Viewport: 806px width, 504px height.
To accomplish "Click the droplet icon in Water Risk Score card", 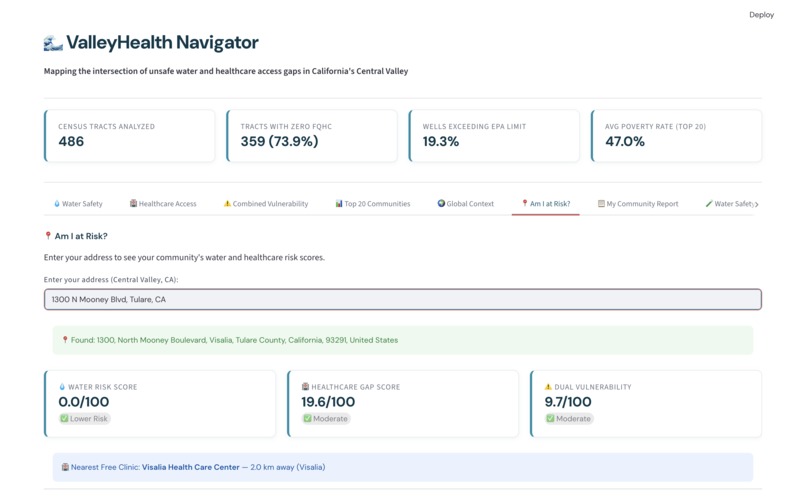I will [62, 387].
